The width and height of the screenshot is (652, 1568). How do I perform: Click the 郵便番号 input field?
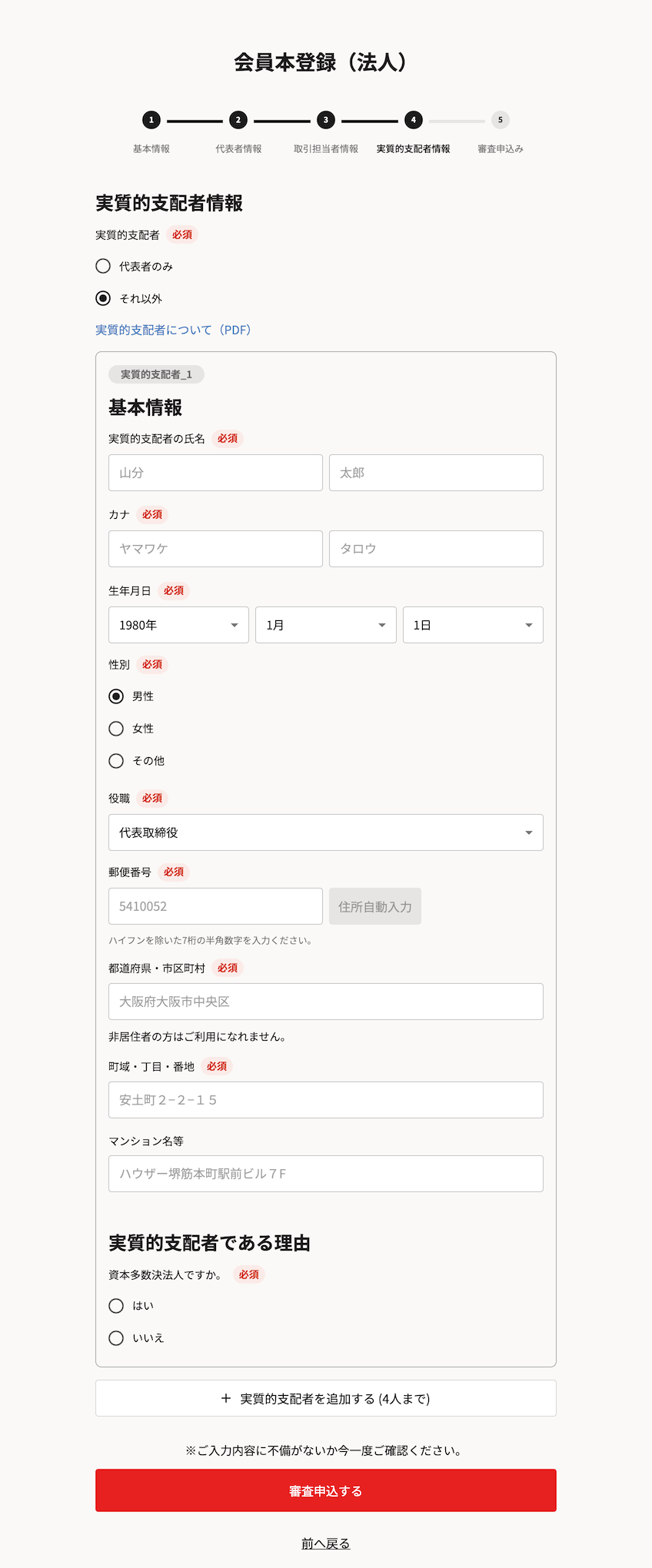click(215, 906)
